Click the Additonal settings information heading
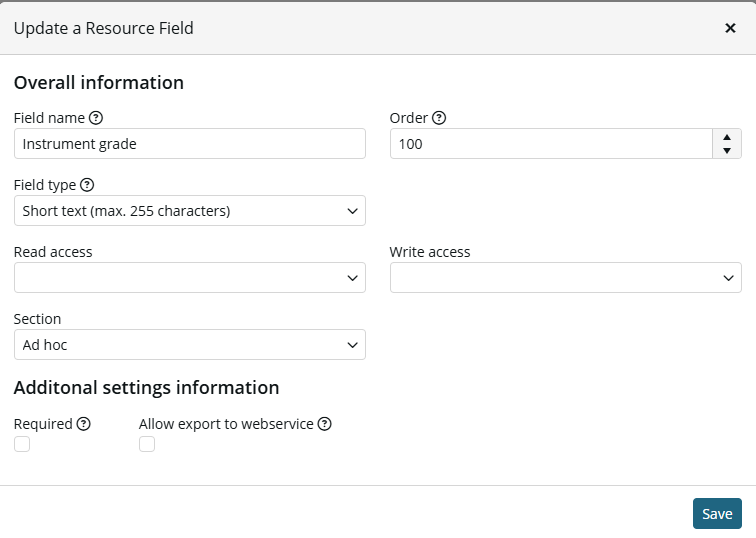The image size is (756, 538). pyautogui.click(x=147, y=388)
